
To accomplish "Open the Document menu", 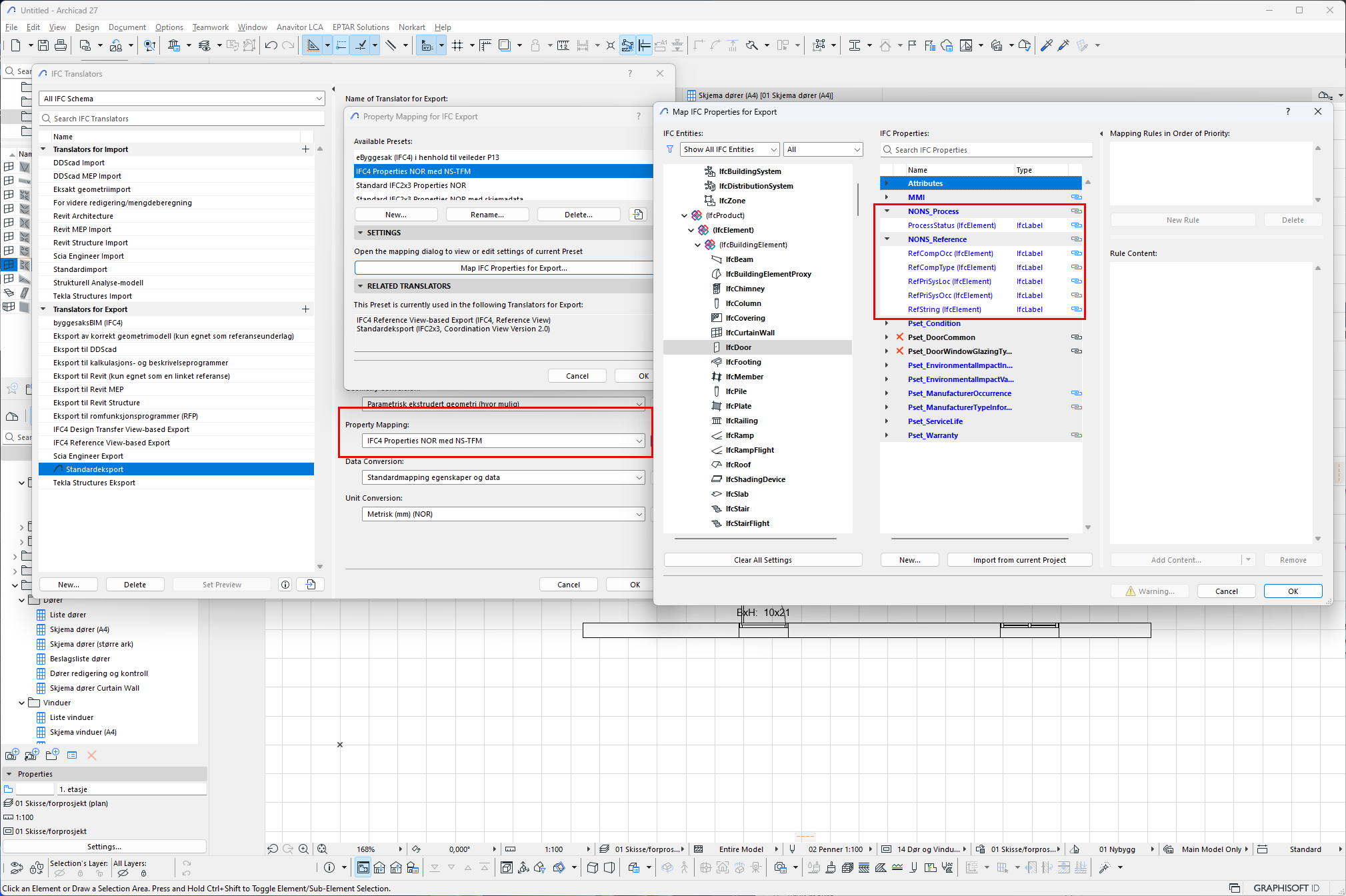I will pos(127,27).
